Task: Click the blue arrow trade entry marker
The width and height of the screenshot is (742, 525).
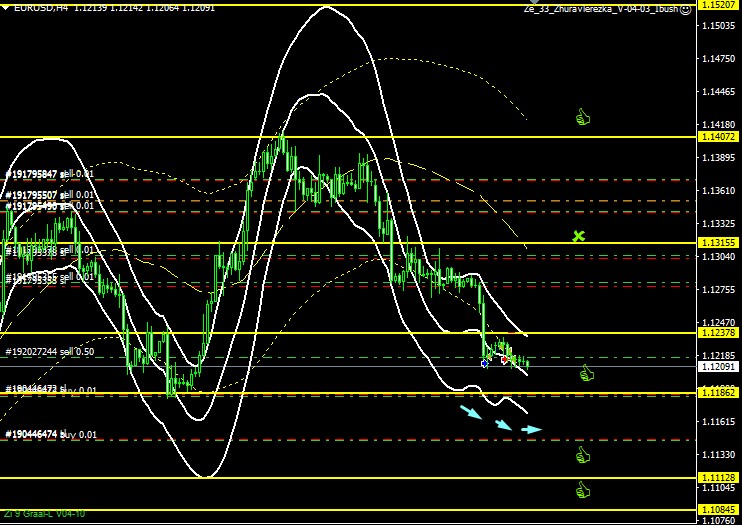Action: [485, 363]
